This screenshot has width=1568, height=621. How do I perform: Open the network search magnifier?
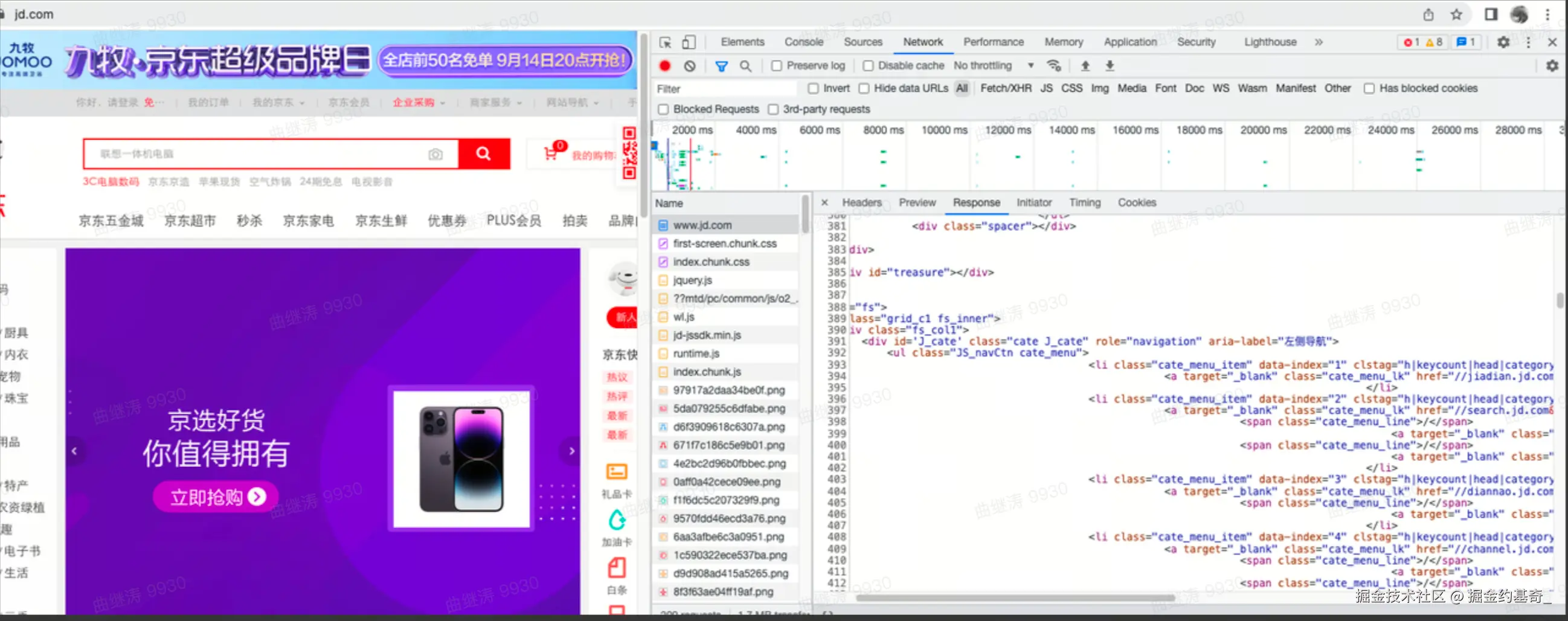coord(745,66)
